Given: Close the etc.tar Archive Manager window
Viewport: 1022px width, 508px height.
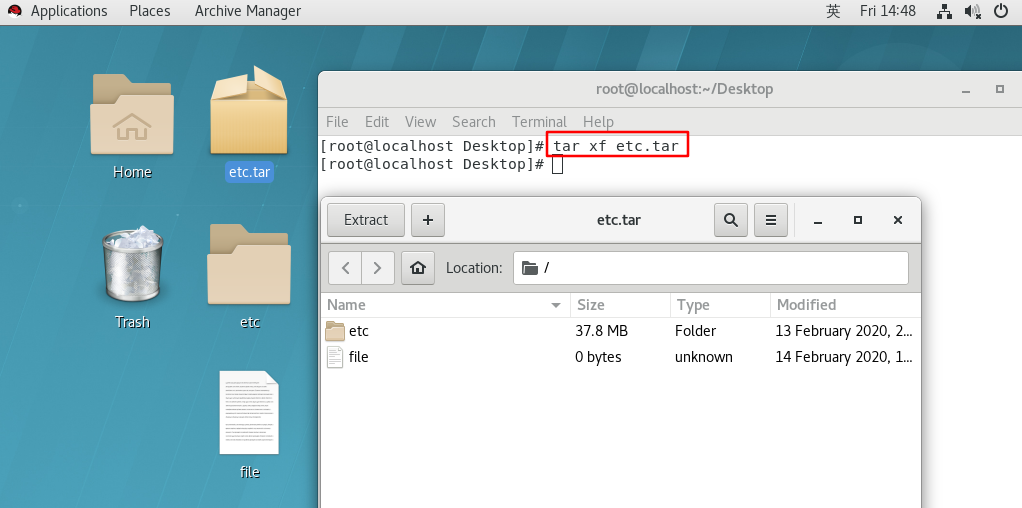Looking at the screenshot, I should tap(898, 220).
